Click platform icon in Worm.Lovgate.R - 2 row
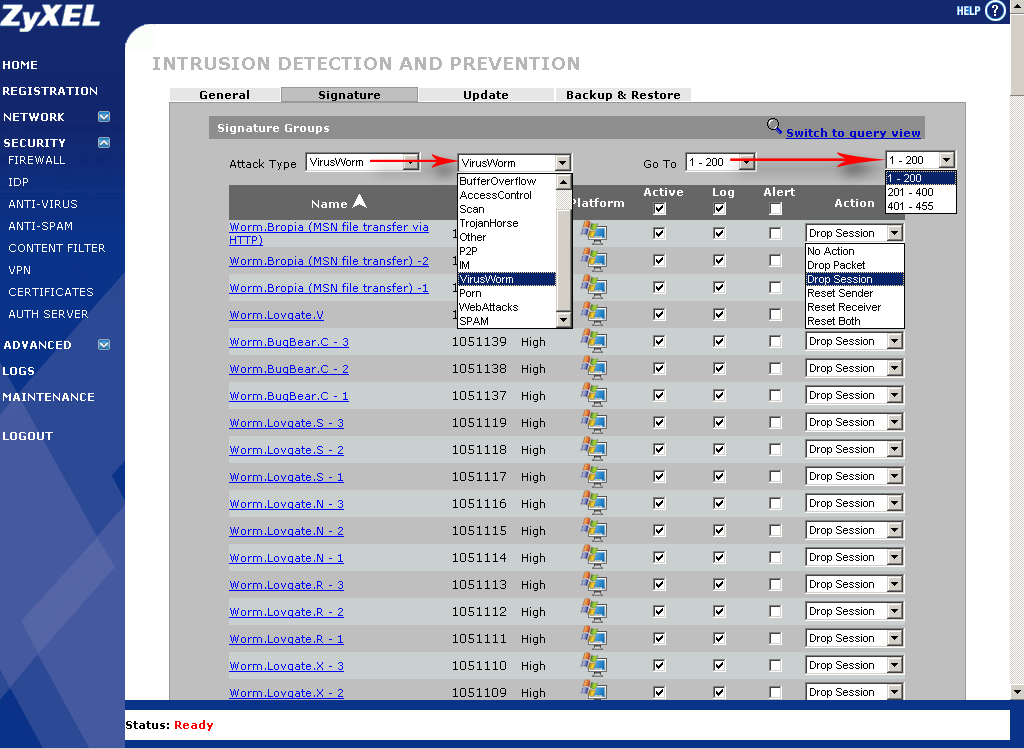The image size is (1024, 749). pos(594,611)
